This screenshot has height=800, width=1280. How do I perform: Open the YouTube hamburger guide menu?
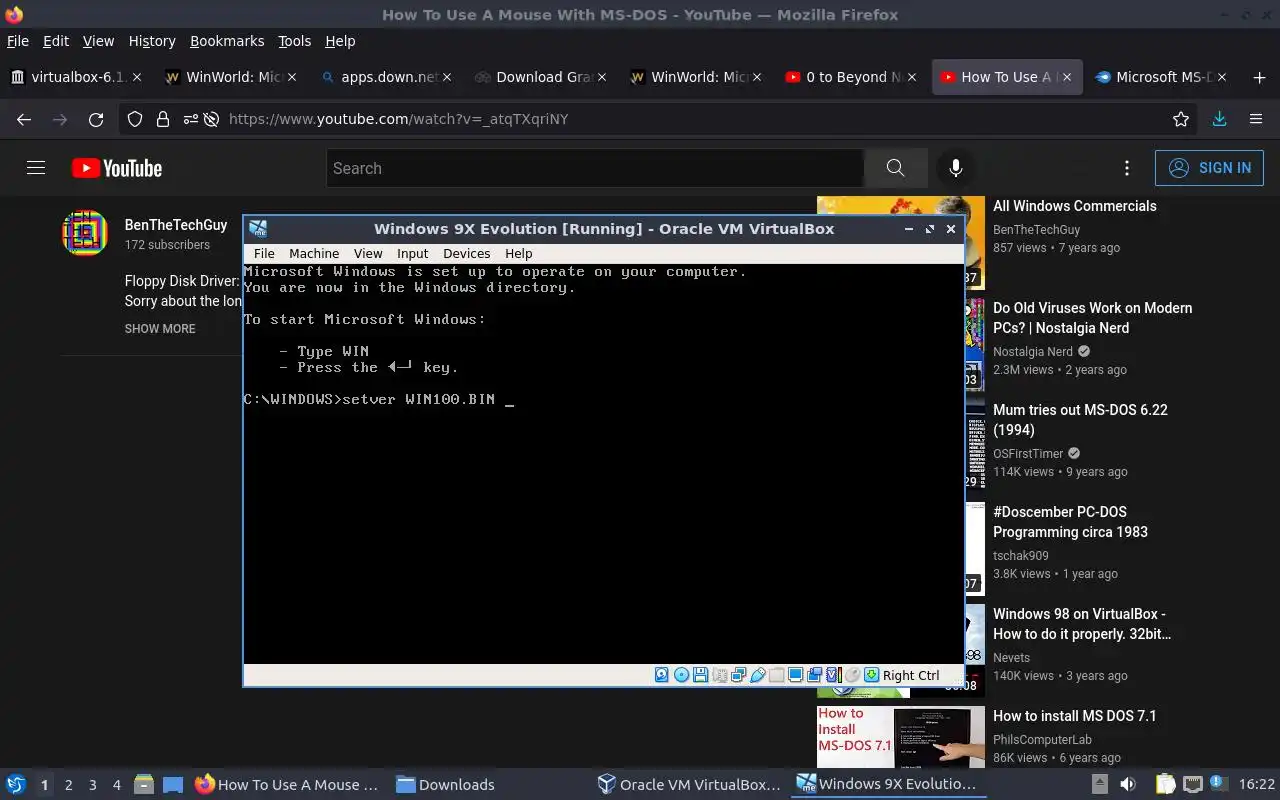pos(36,168)
